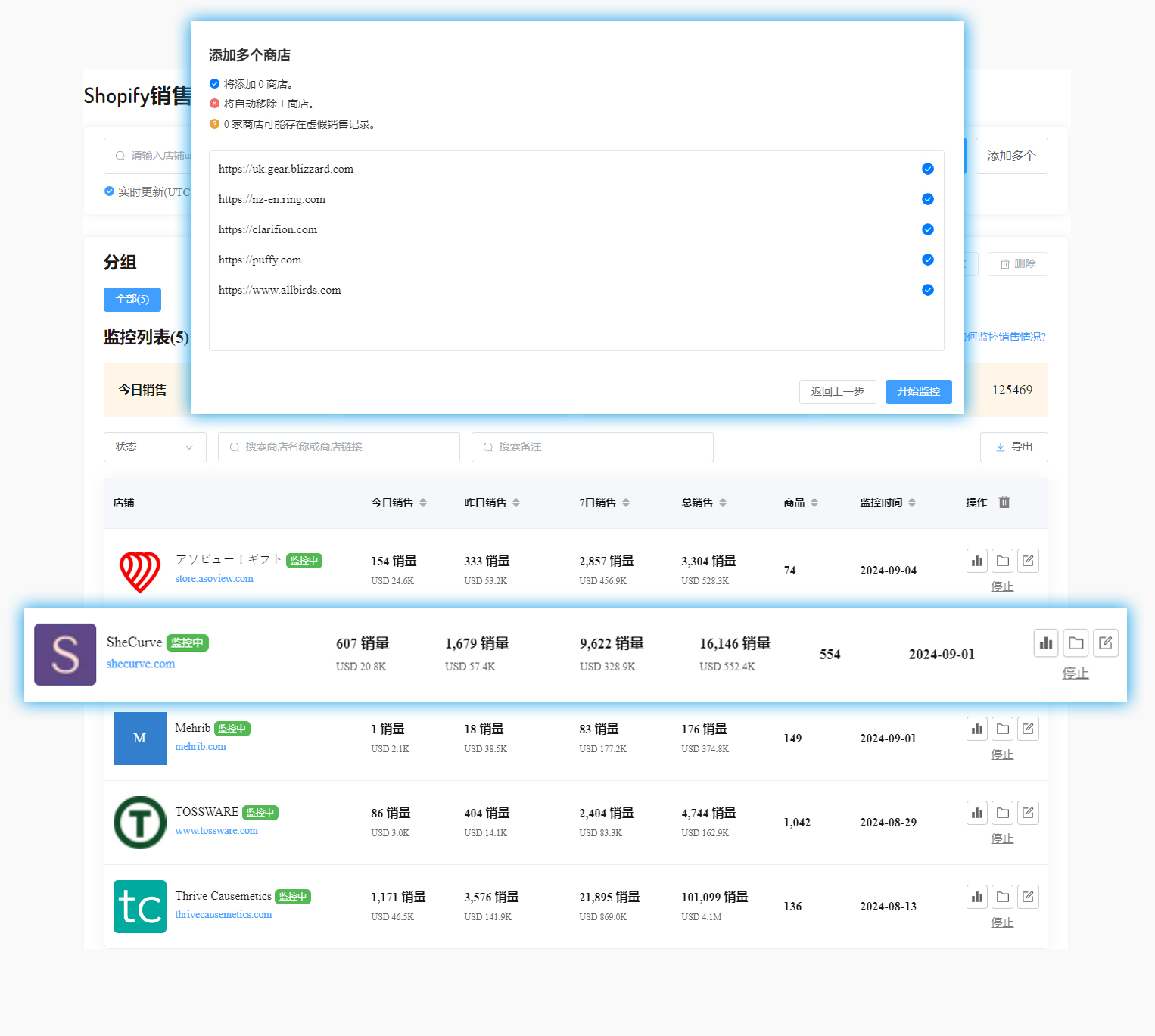
Task: Click https://puffy.com entry in dialog list
Action: click(x=260, y=260)
